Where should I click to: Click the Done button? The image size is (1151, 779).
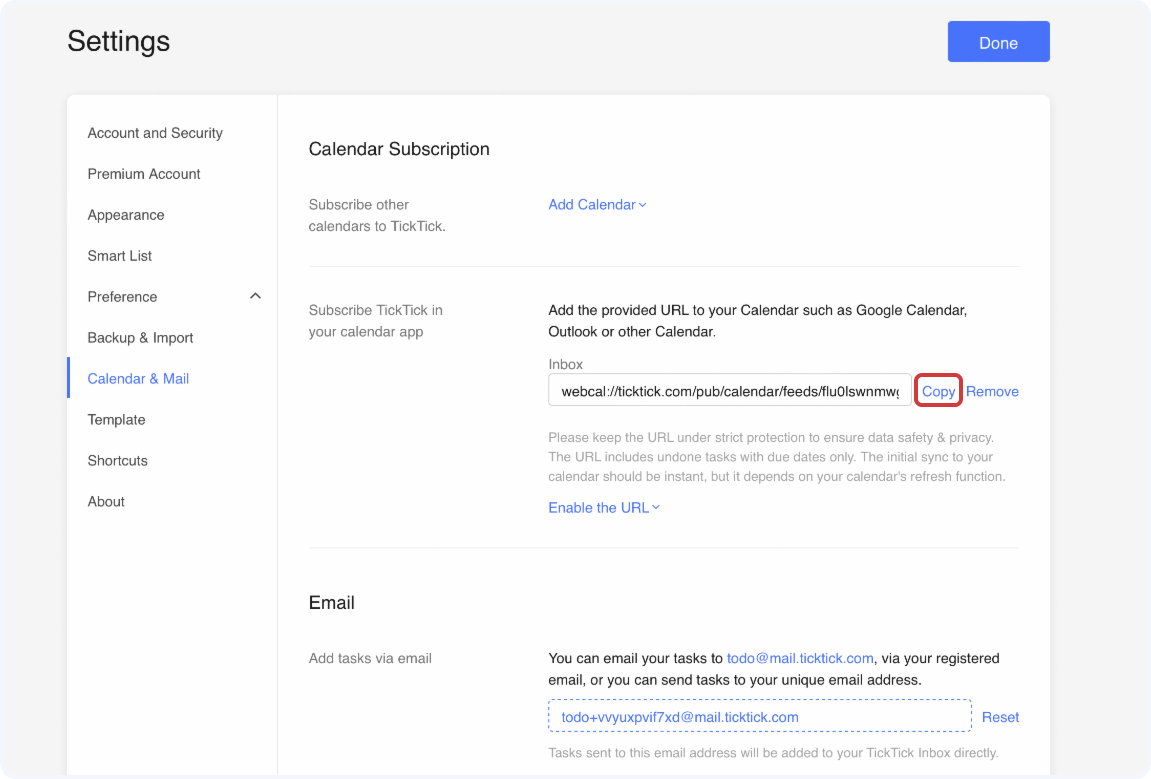click(998, 42)
